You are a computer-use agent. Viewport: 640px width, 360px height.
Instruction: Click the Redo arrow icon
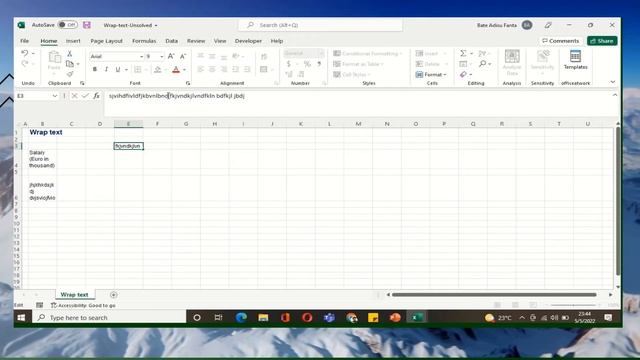point(25,64)
